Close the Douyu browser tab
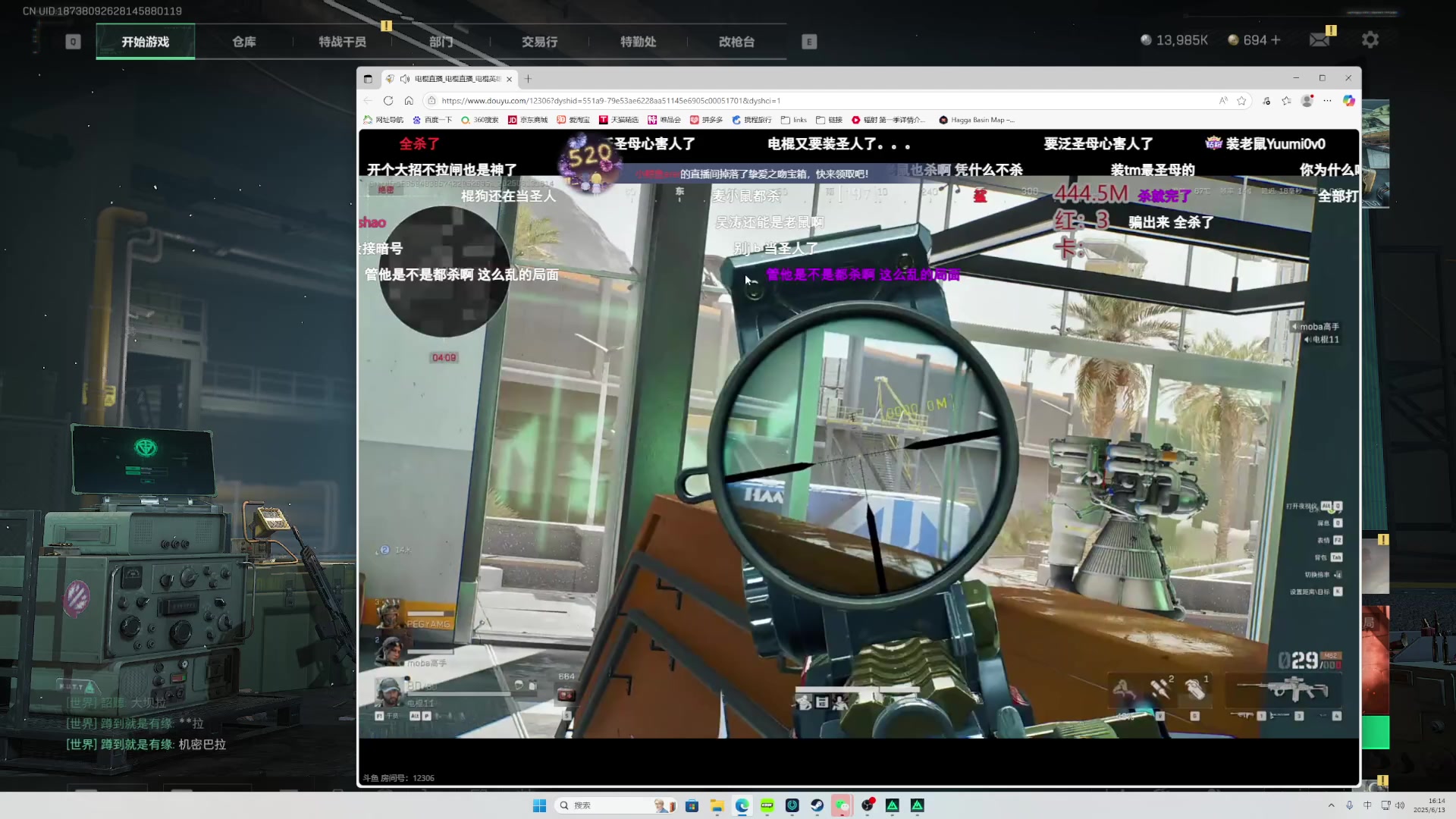Image resolution: width=1456 pixels, height=819 pixels. (510, 79)
